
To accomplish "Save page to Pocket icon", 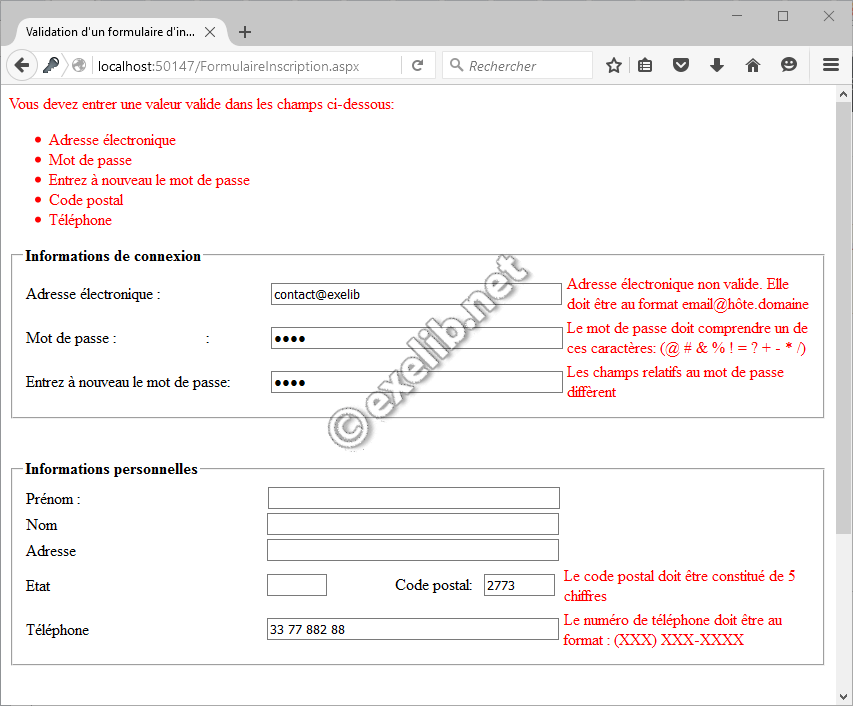I will [681, 65].
